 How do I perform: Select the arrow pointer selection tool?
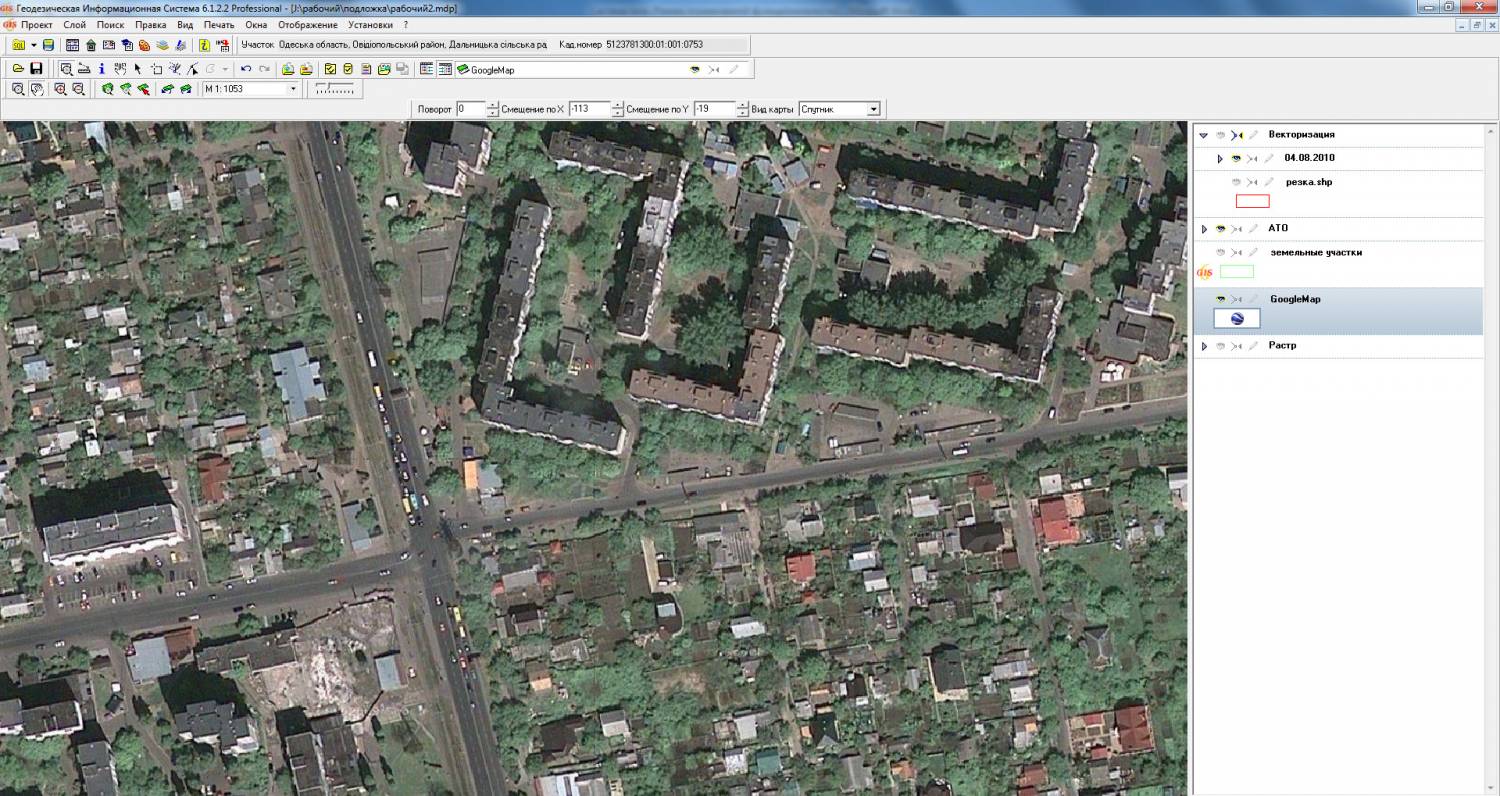[138, 69]
